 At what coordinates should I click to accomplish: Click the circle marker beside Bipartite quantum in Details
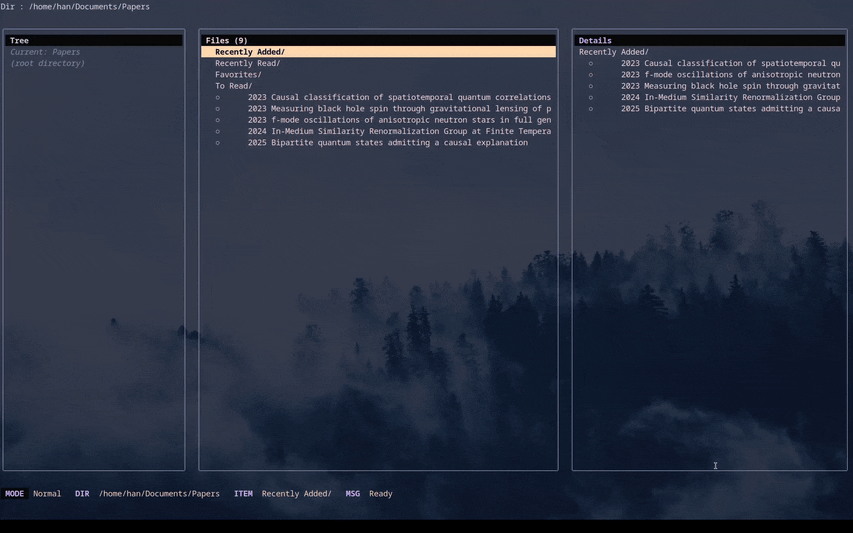[x=591, y=109]
